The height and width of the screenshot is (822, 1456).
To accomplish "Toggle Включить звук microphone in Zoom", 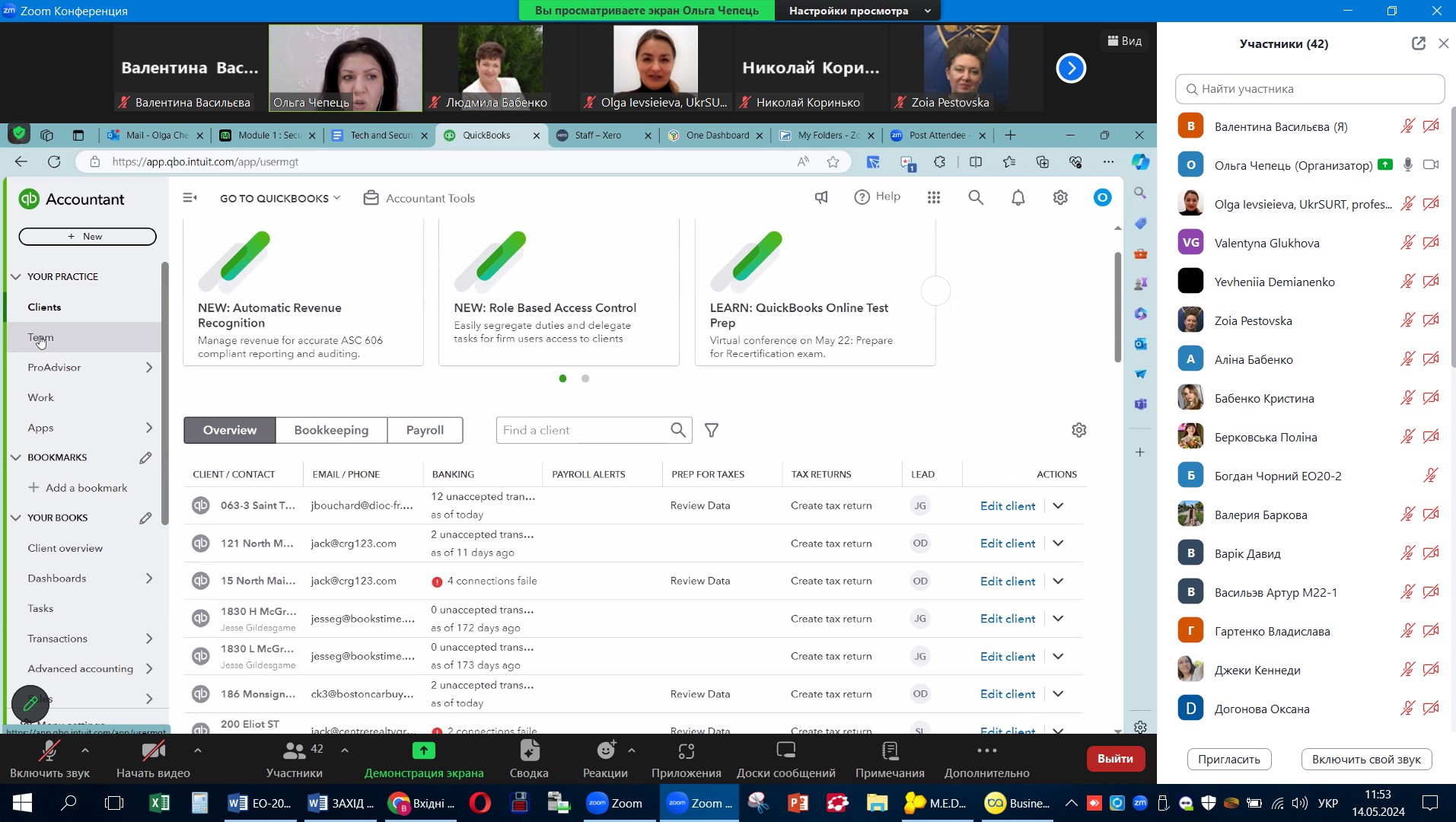I will coord(49,760).
